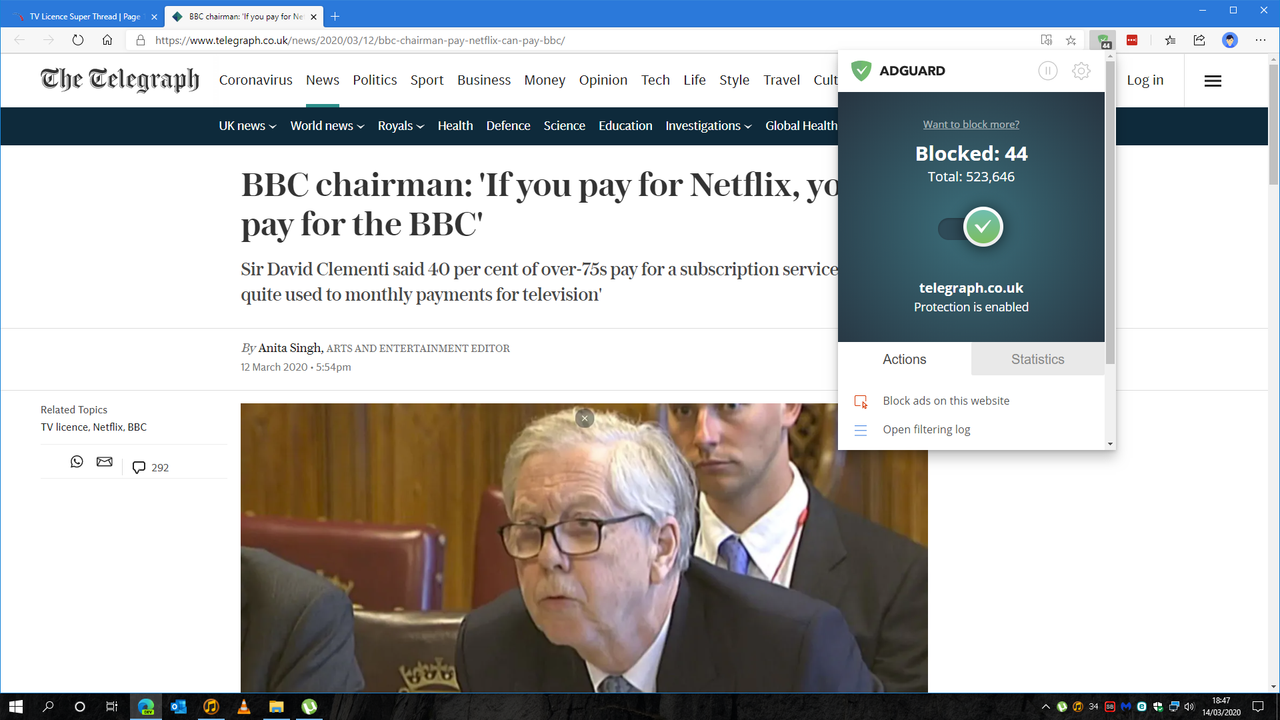This screenshot has width=1280, height=720.
Task: Open the Netflix related topic link
Action: (x=107, y=427)
